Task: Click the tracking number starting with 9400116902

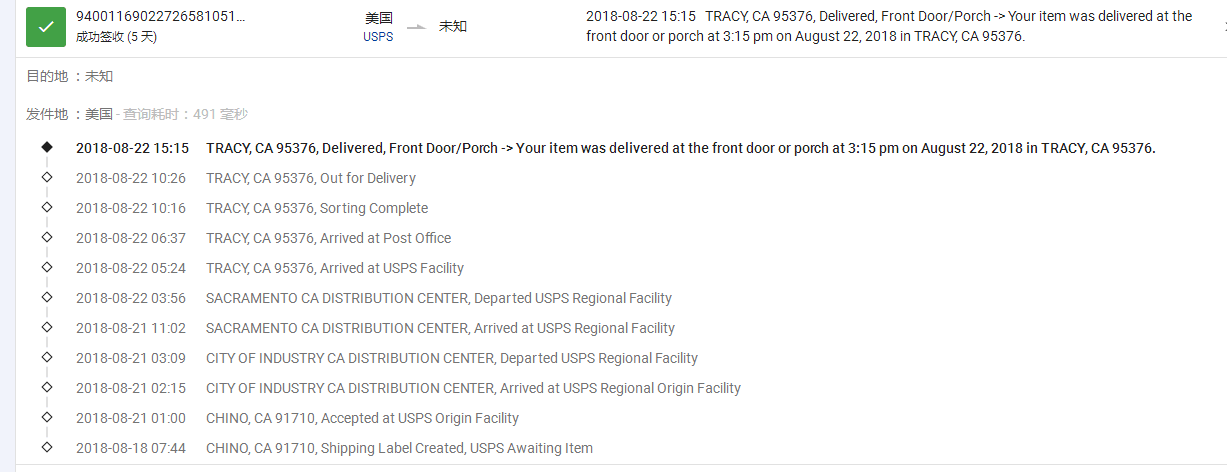Action: pyautogui.click(x=160, y=17)
